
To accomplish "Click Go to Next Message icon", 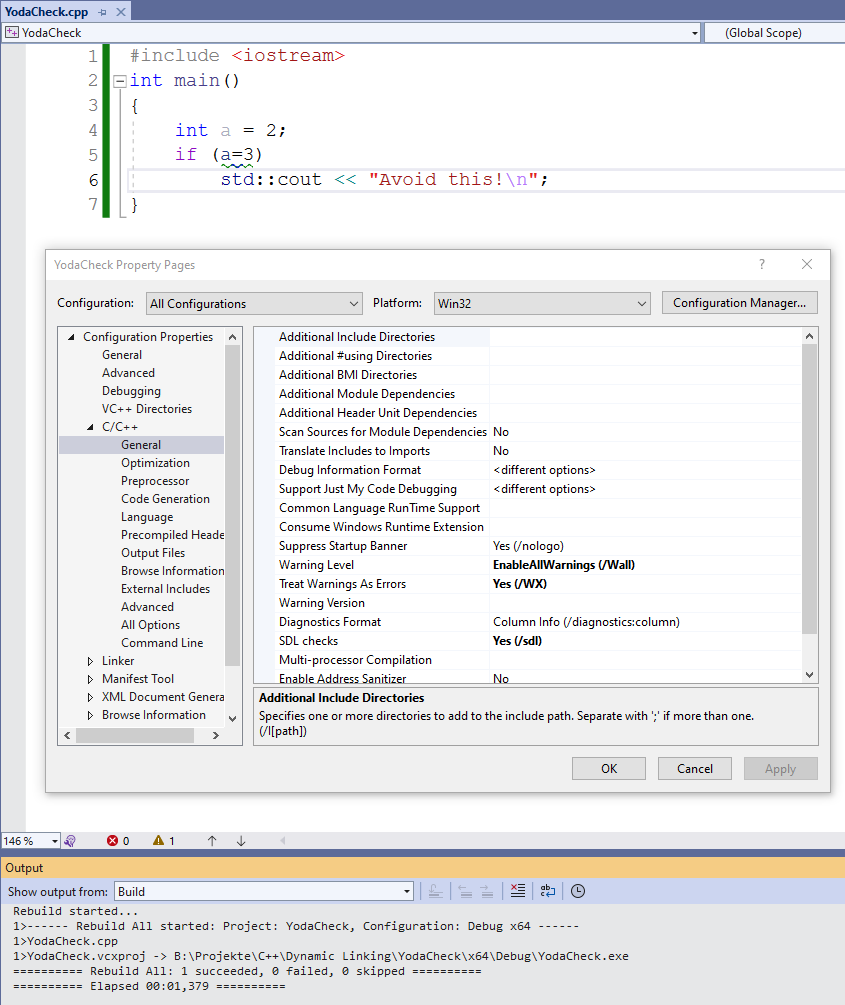I will point(487,891).
